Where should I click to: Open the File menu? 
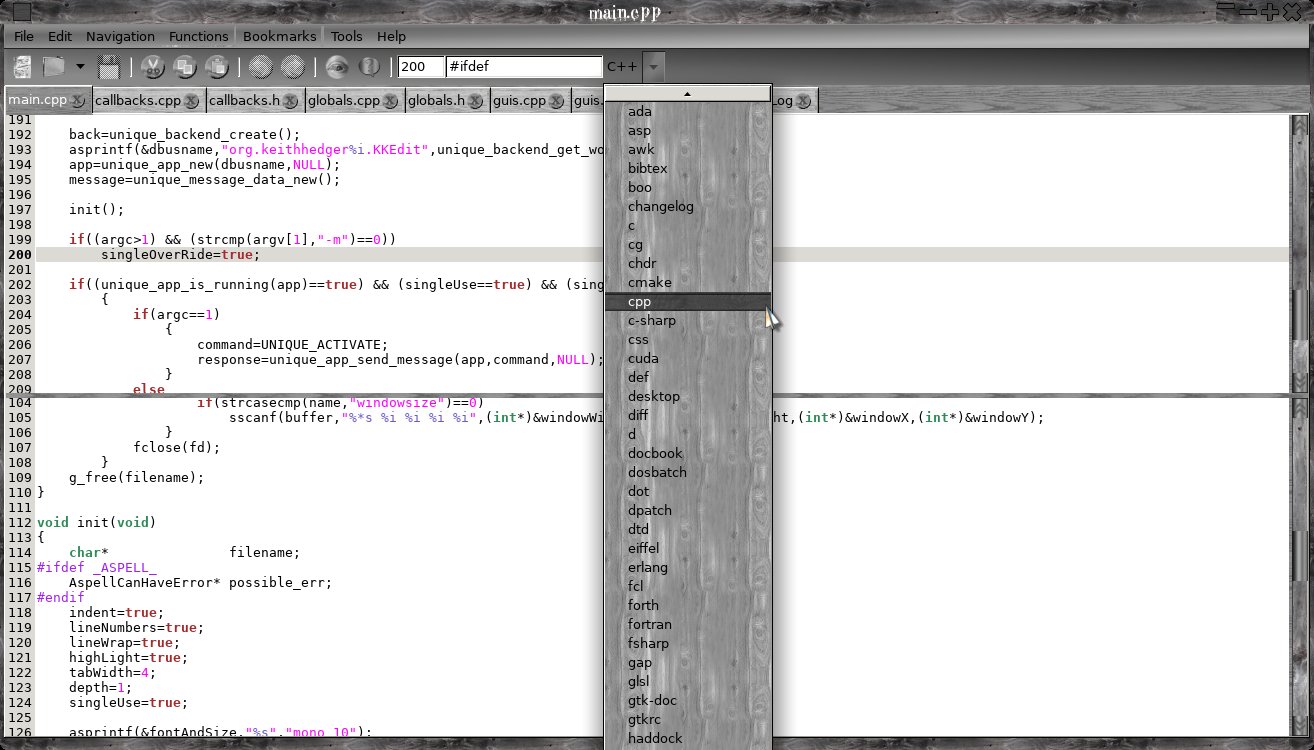coord(24,36)
